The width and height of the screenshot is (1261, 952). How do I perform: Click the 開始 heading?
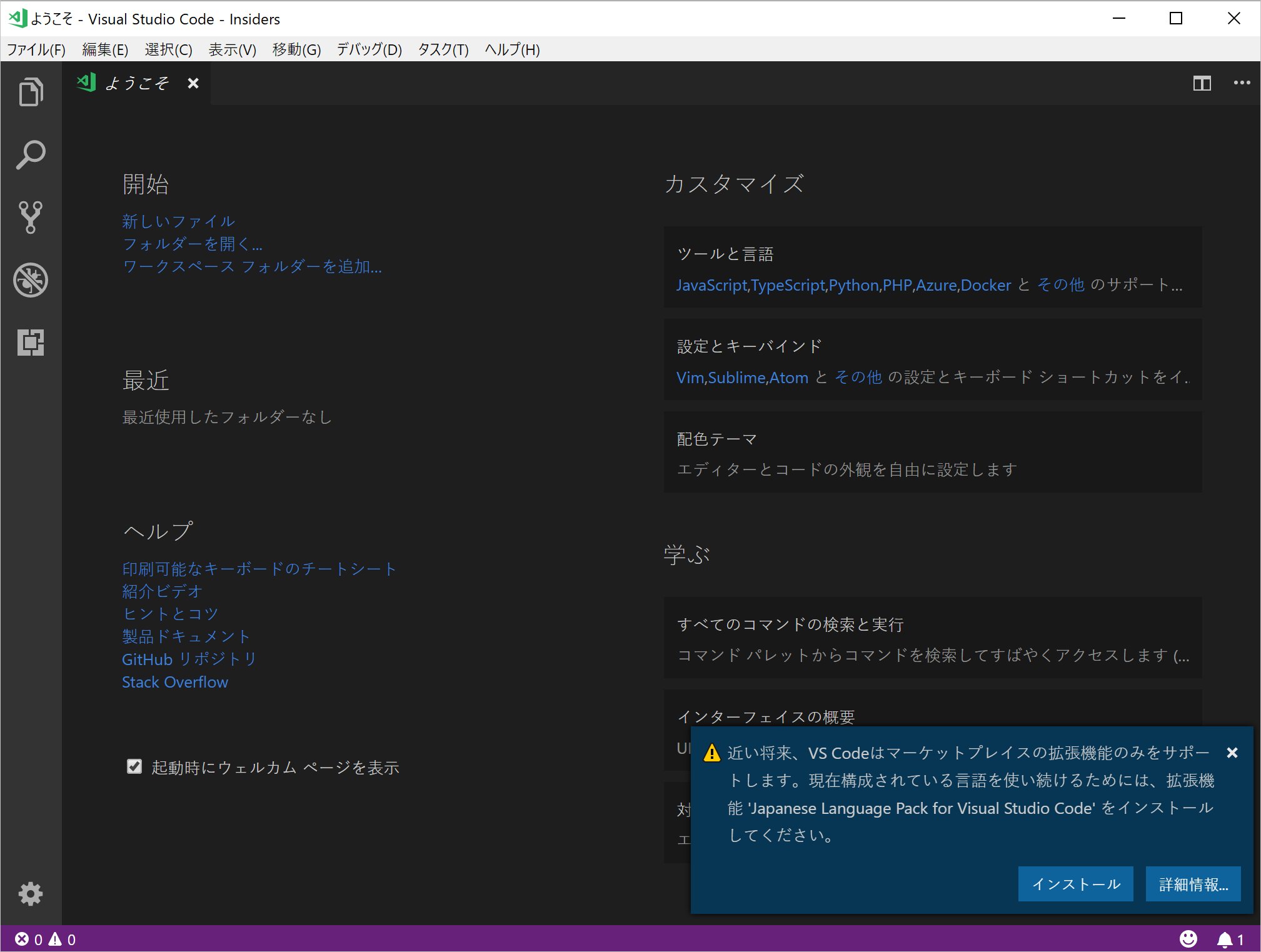146,184
